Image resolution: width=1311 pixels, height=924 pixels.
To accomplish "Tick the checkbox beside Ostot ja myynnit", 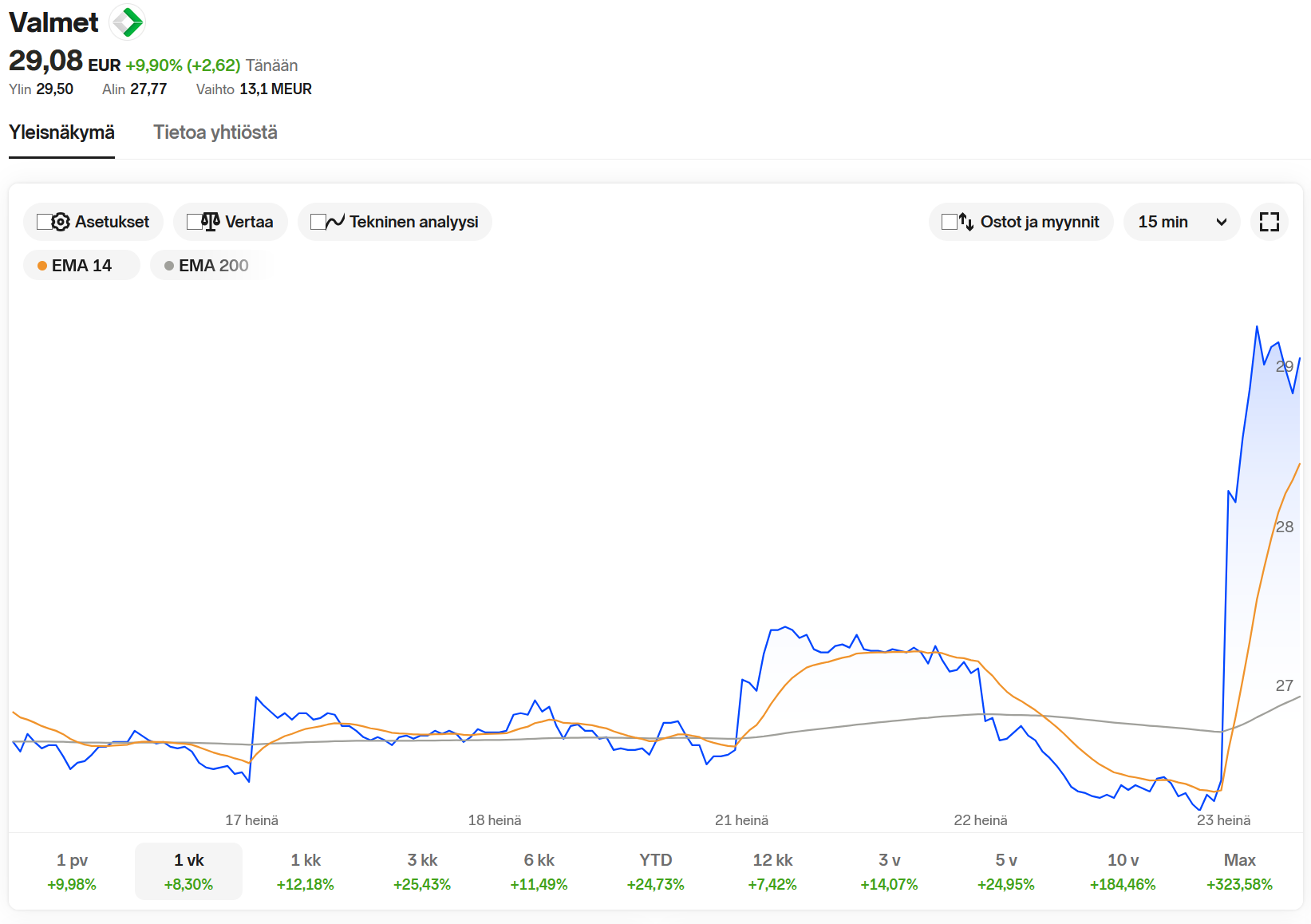I will point(949,222).
